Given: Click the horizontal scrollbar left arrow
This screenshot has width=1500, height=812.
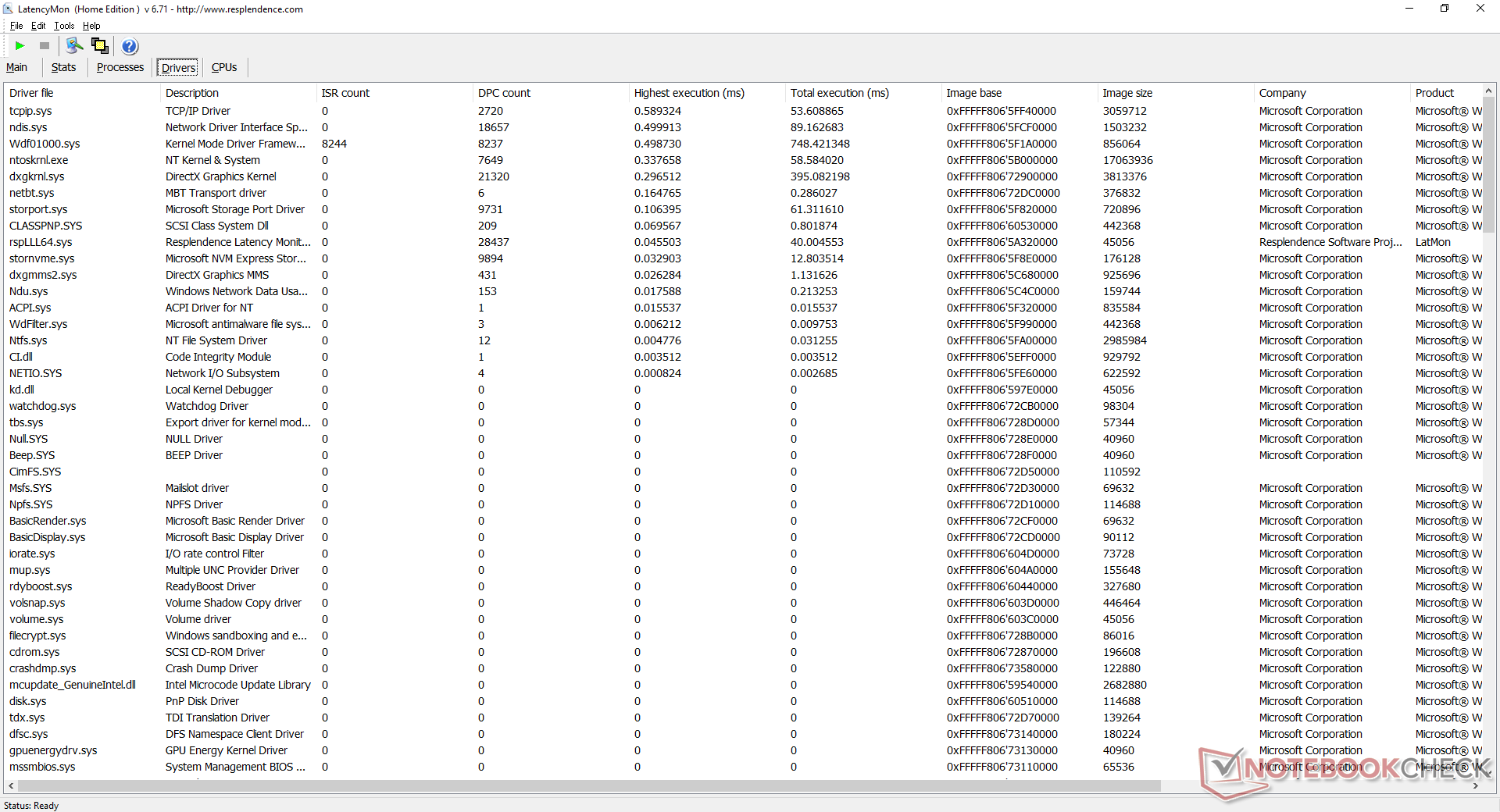Looking at the screenshot, I should [10, 785].
